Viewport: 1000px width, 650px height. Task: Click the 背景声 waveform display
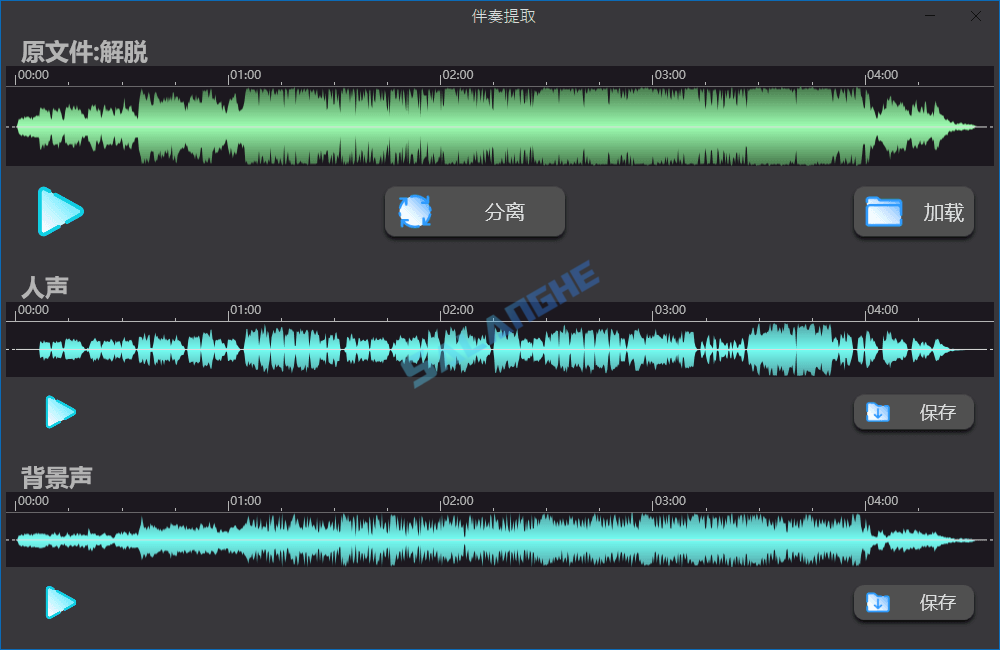pyautogui.click(x=500, y=538)
